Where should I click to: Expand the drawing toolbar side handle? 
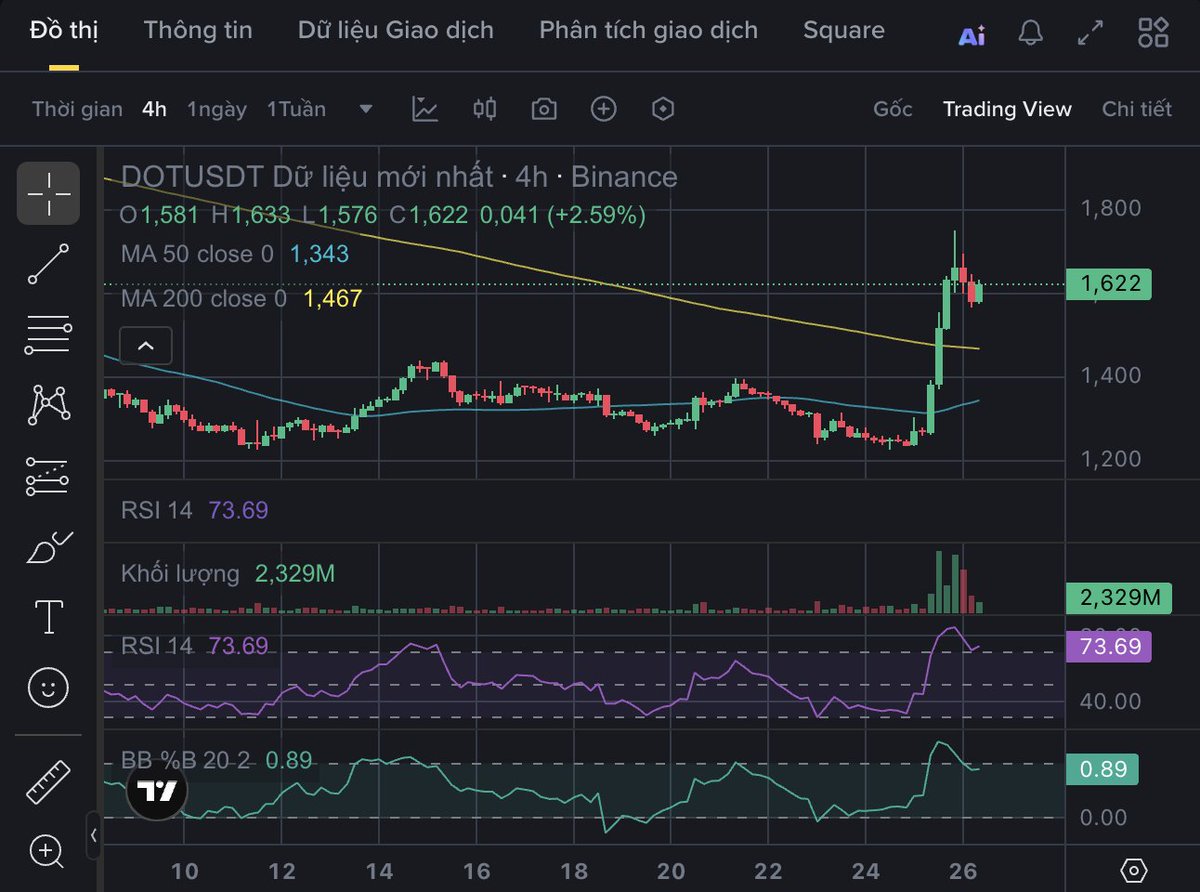pyautogui.click(x=93, y=834)
